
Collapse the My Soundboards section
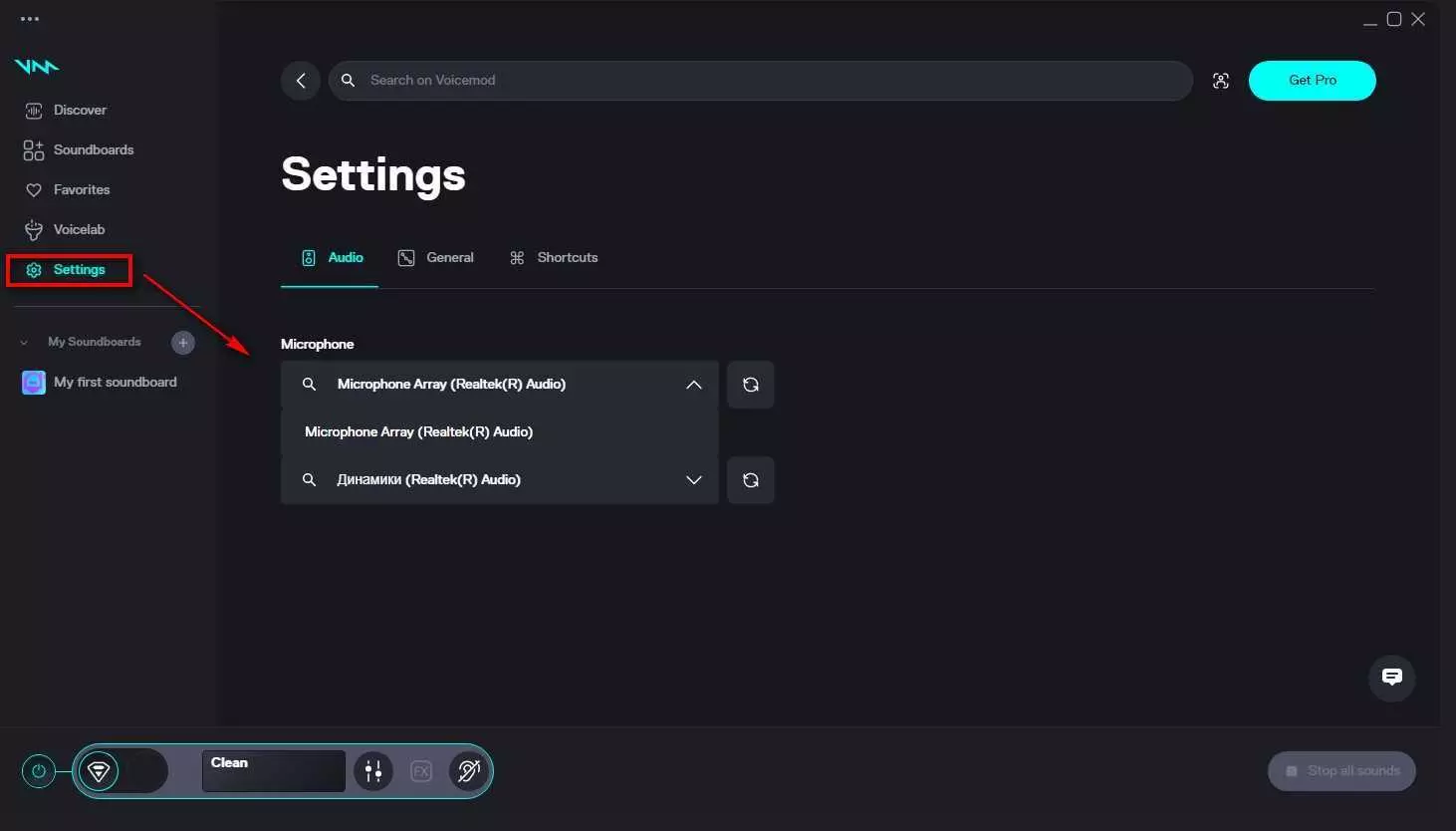[24, 343]
